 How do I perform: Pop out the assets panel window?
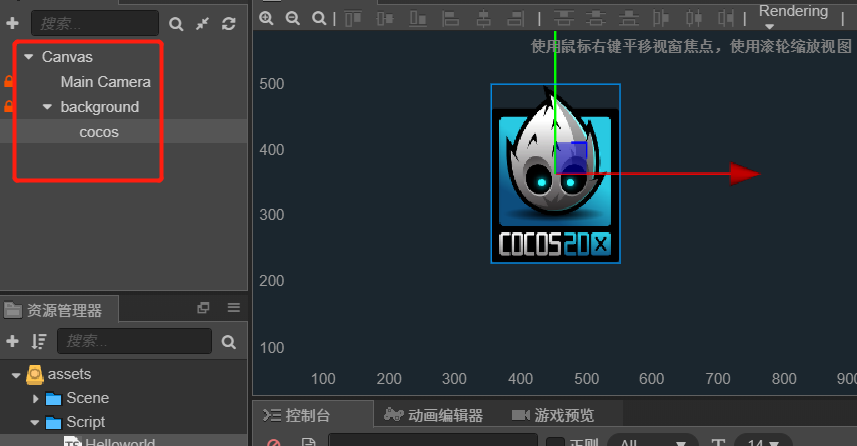coord(203,308)
